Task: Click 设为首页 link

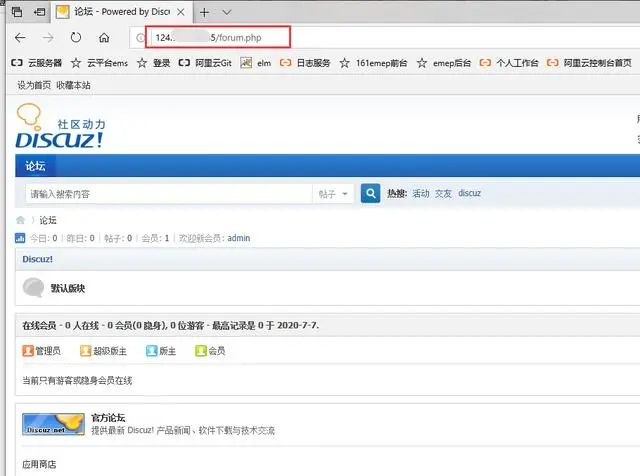Action: pos(34,85)
